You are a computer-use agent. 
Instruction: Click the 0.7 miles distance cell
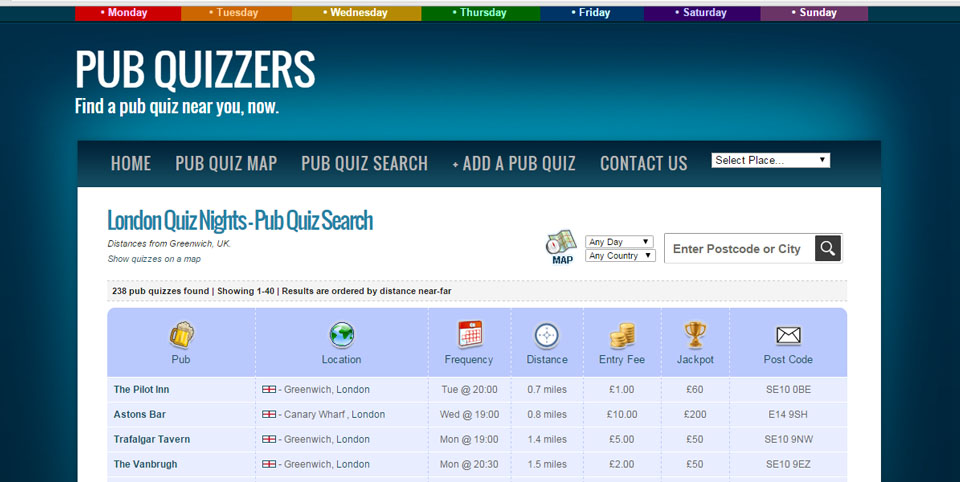coord(547,390)
